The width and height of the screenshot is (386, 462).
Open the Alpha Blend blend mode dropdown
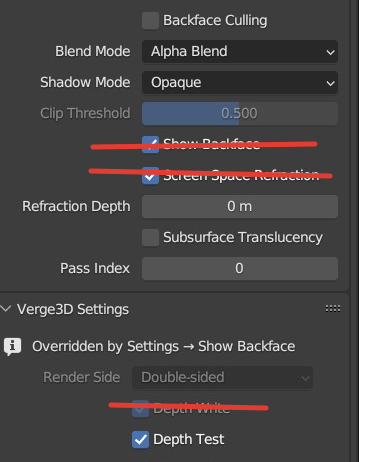point(240,52)
